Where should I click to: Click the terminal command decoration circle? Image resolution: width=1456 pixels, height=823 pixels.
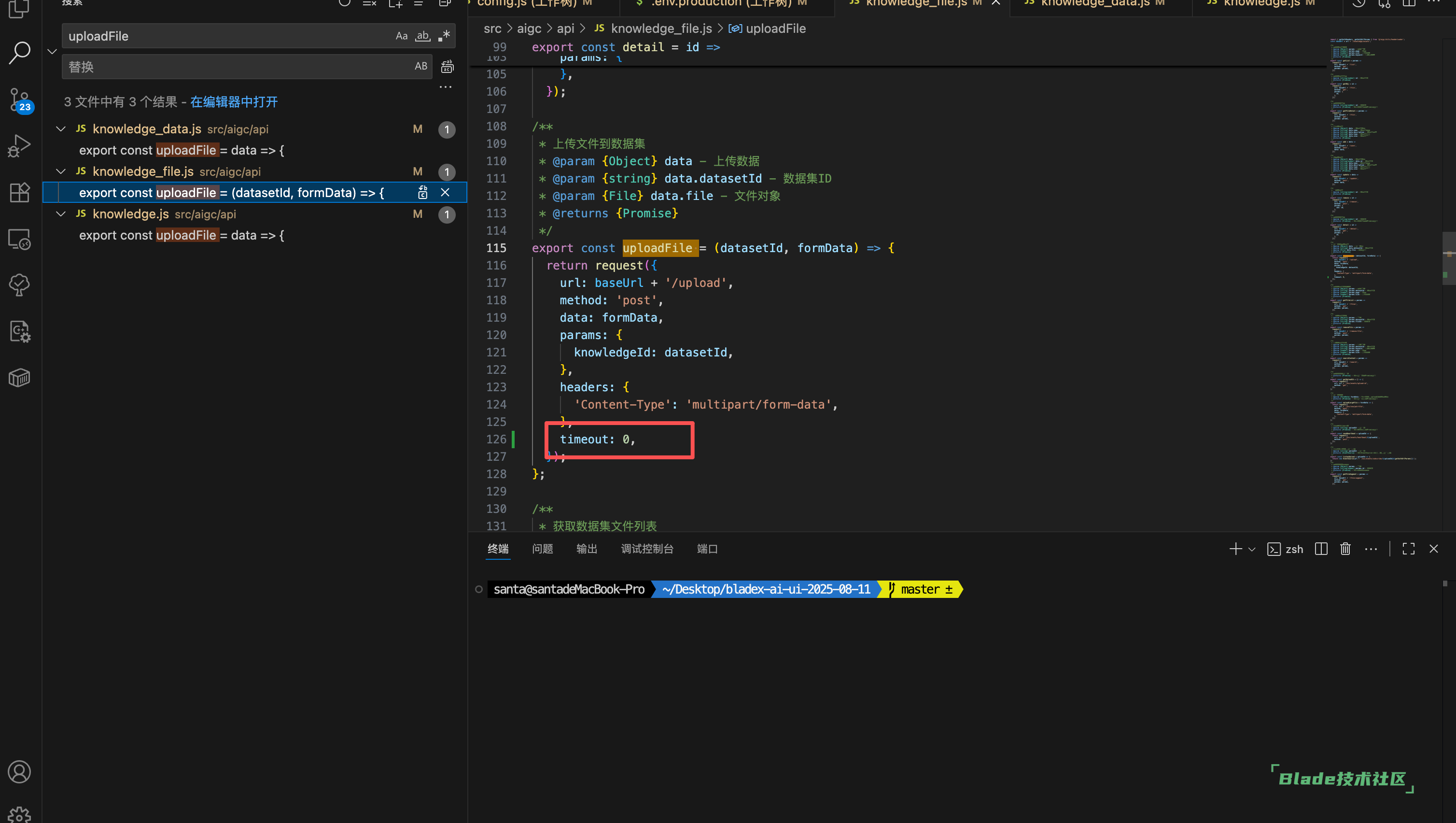point(479,589)
